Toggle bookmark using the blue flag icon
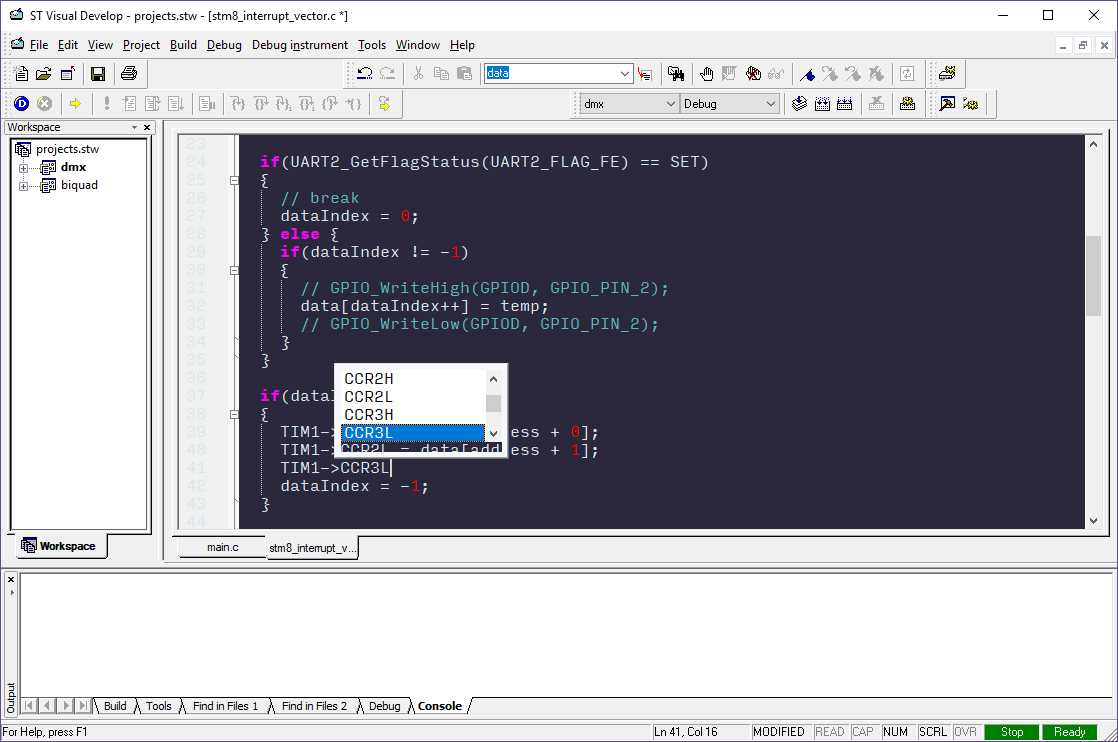The width and height of the screenshot is (1118, 742). [x=807, y=74]
